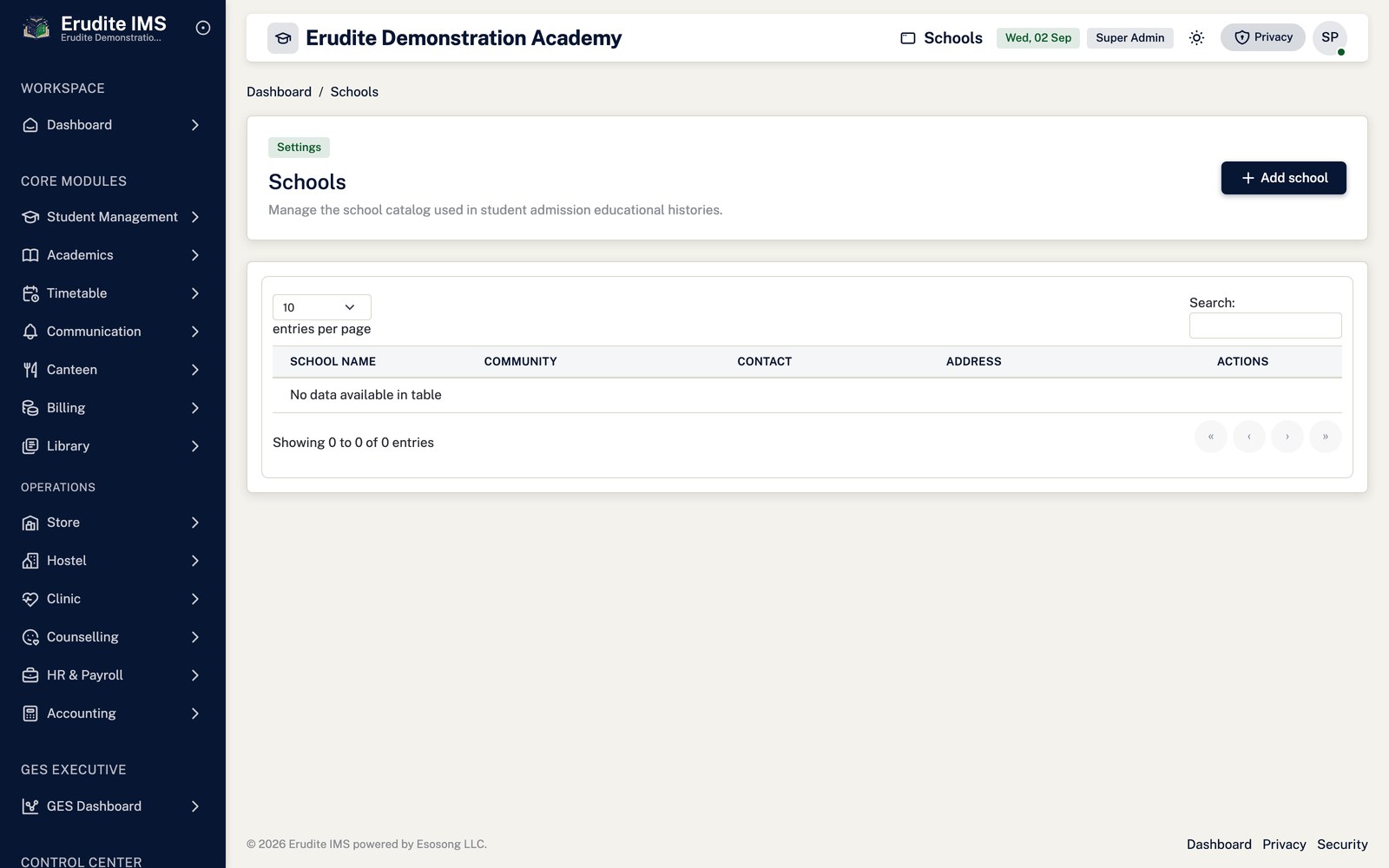
Task: Click the Student Management graduation cap icon
Action: [30, 217]
